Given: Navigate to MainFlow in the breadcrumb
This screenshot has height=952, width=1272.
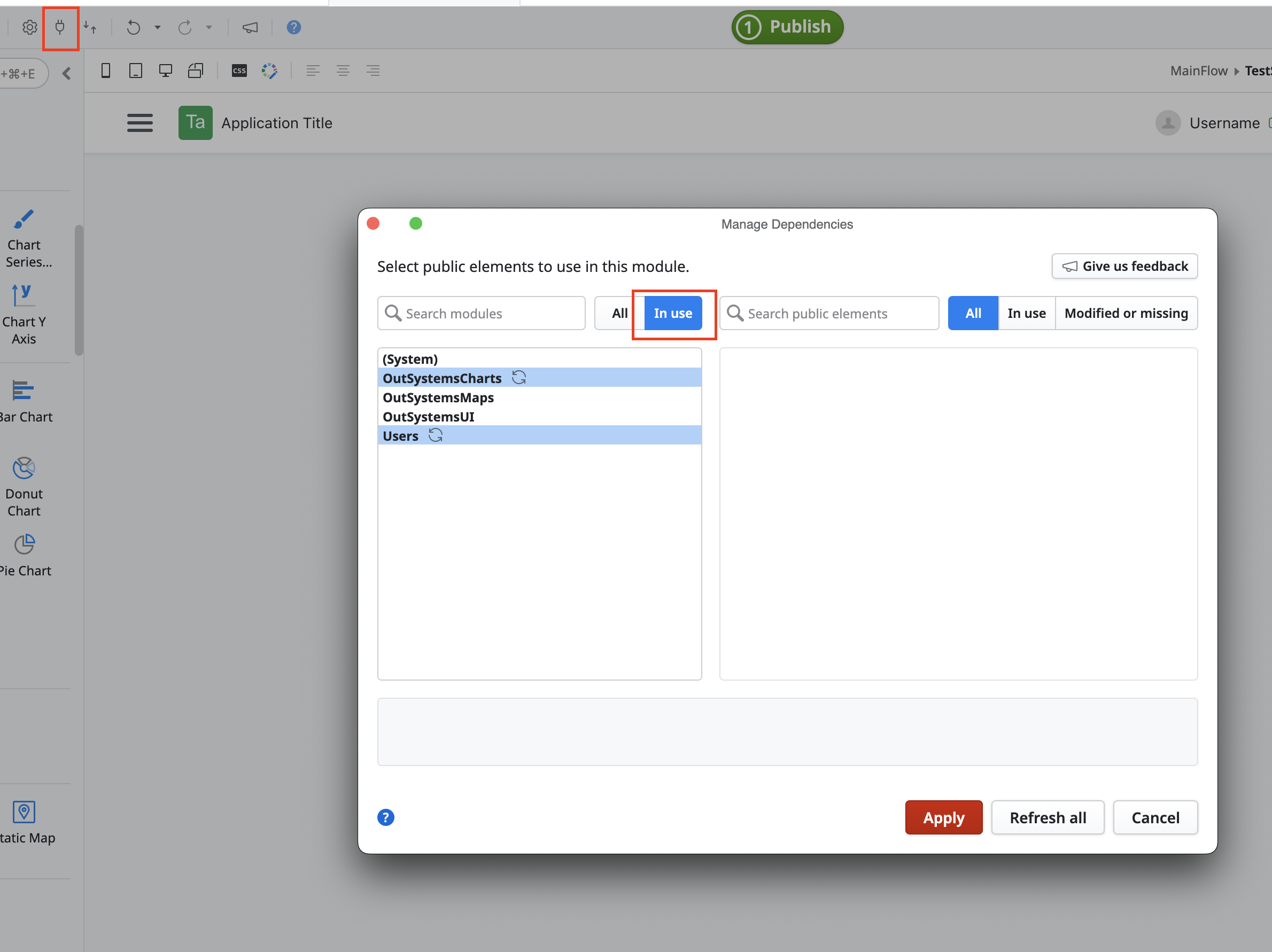Looking at the screenshot, I should 1198,70.
